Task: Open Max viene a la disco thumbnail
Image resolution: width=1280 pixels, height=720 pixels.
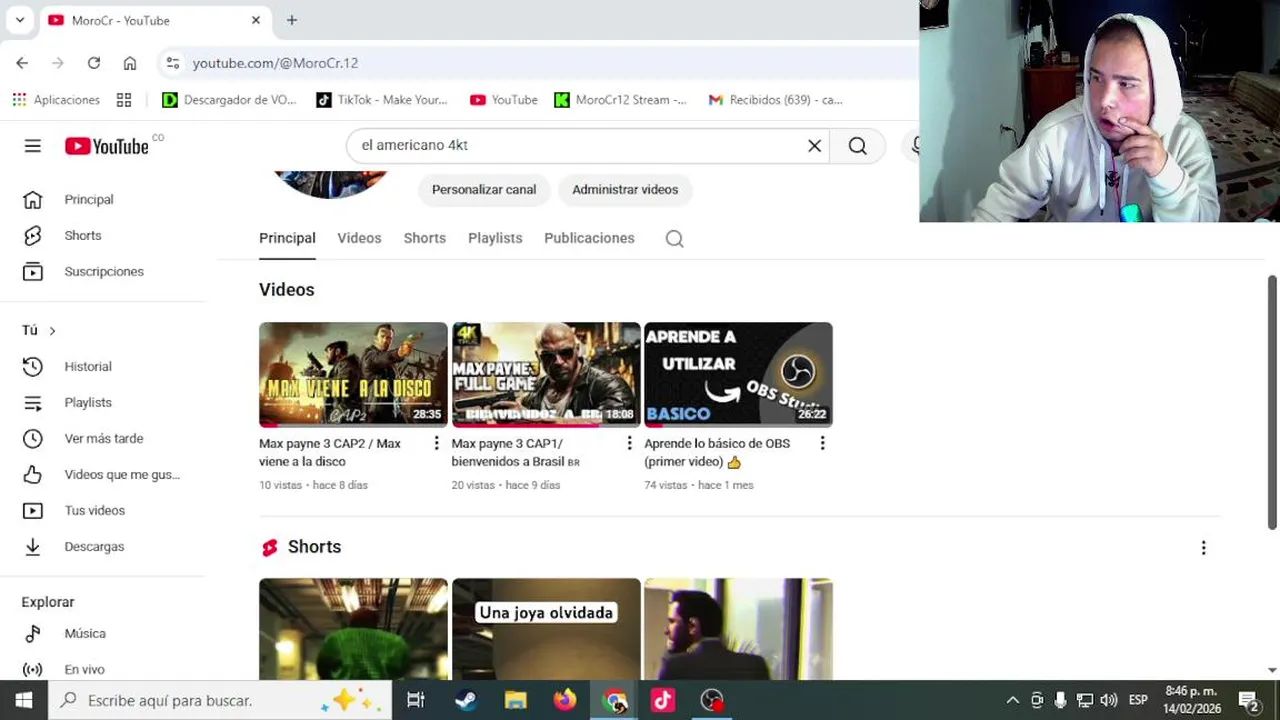Action: 353,375
